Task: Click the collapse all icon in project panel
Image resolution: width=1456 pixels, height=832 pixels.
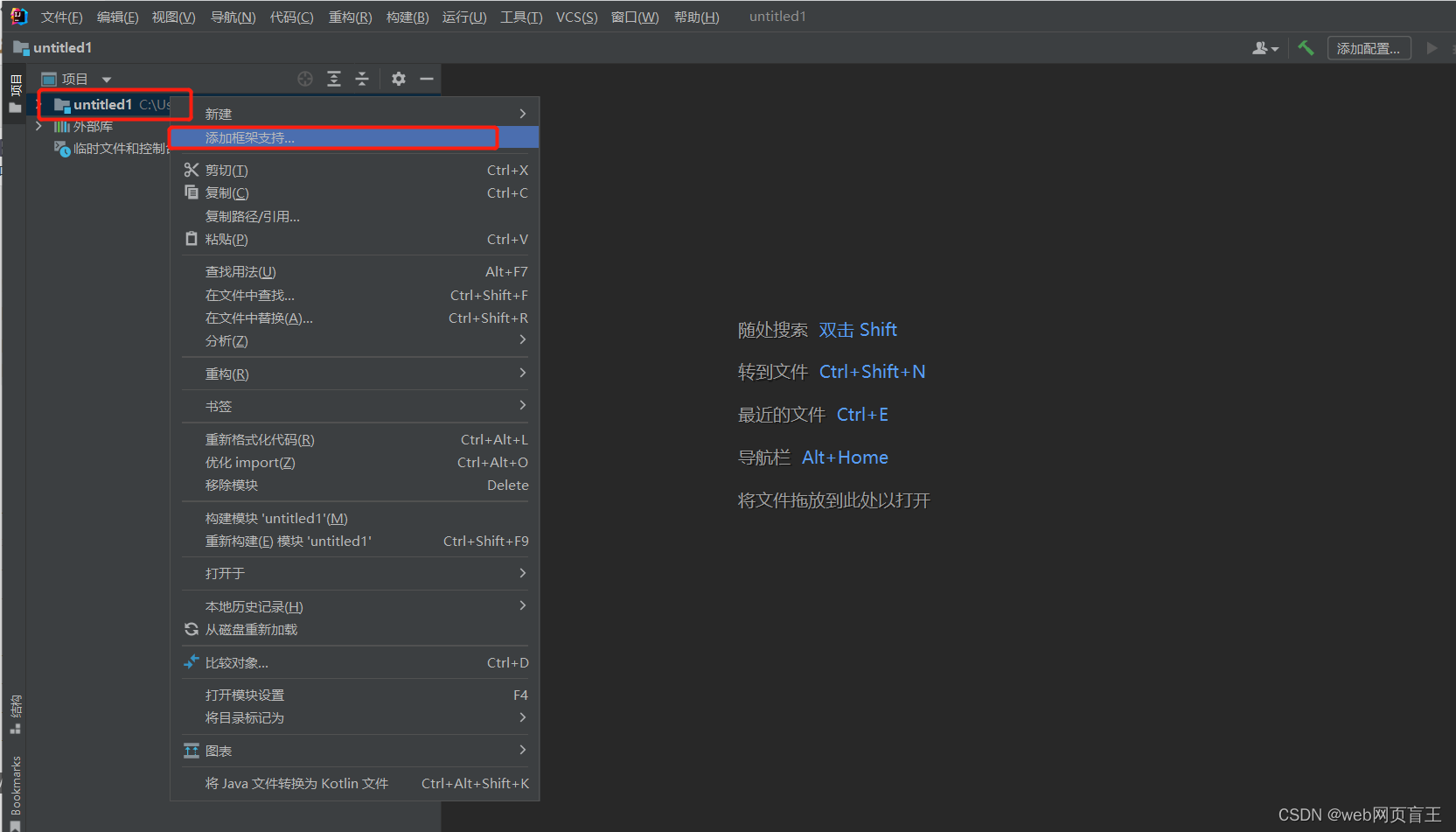Action: tap(362, 79)
